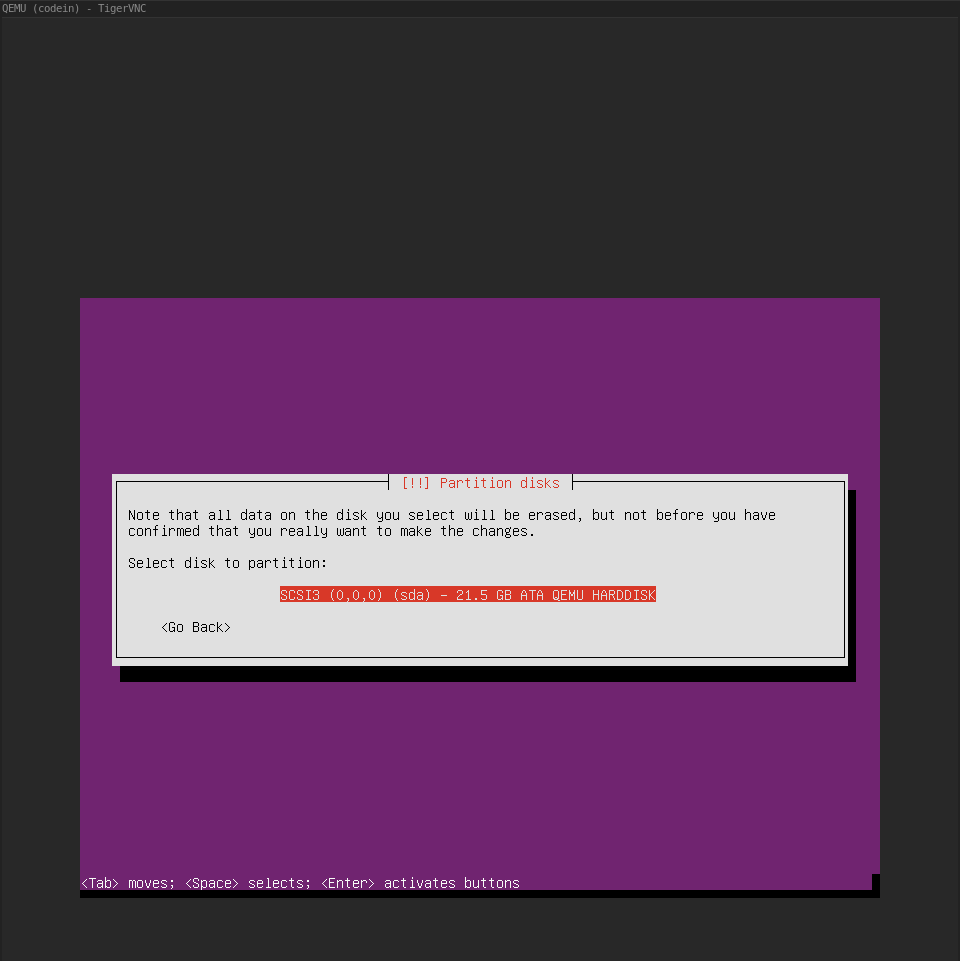
Task: Select the SCSI3 (sda) 21.5 GB QEMU HARDDISK entry
Action: (x=468, y=594)
